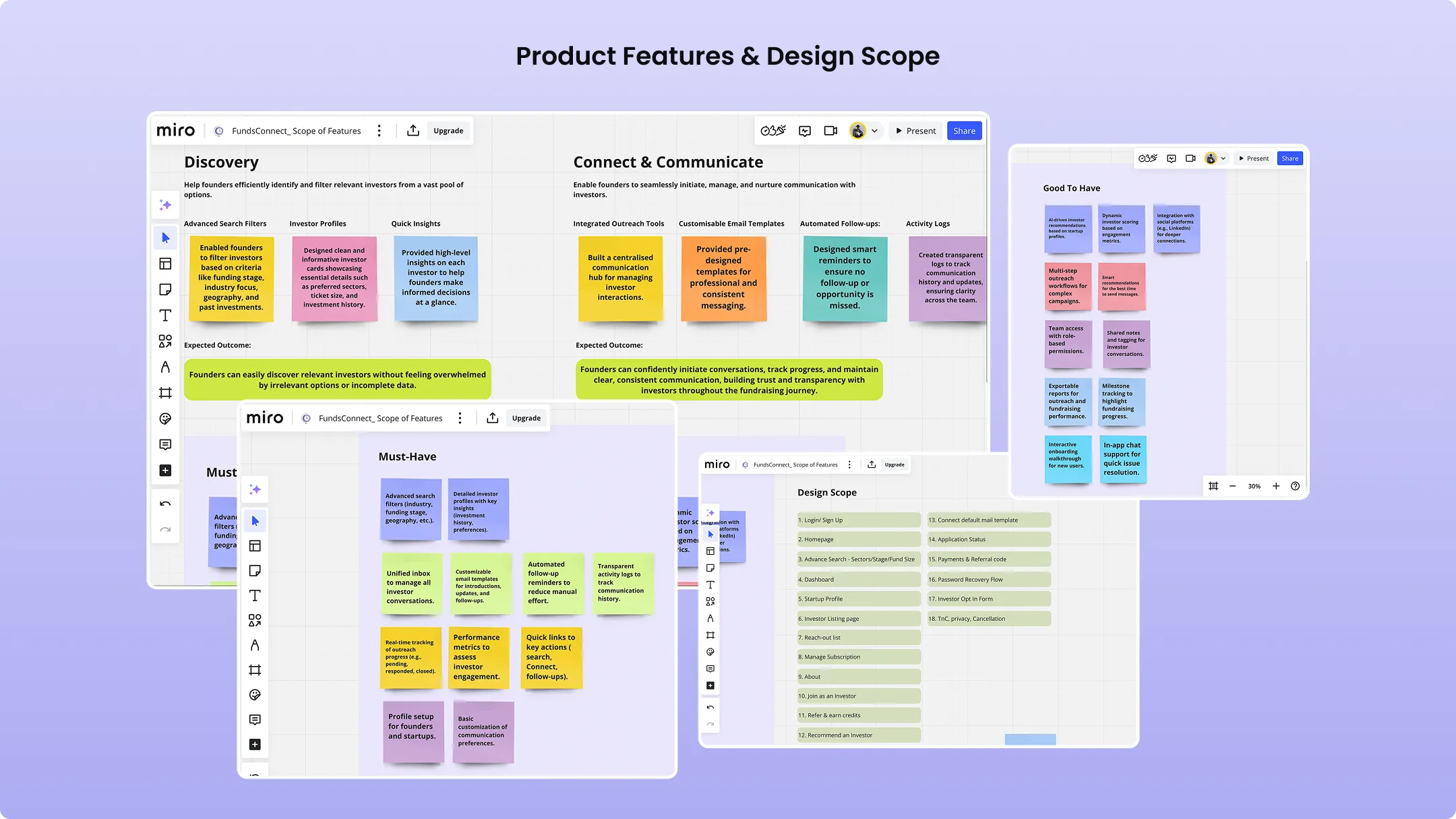Viewport: 1456px width, 819px height.
Task: Select 'Unified inbox' green sticky note
Action: tap(412, 584)
